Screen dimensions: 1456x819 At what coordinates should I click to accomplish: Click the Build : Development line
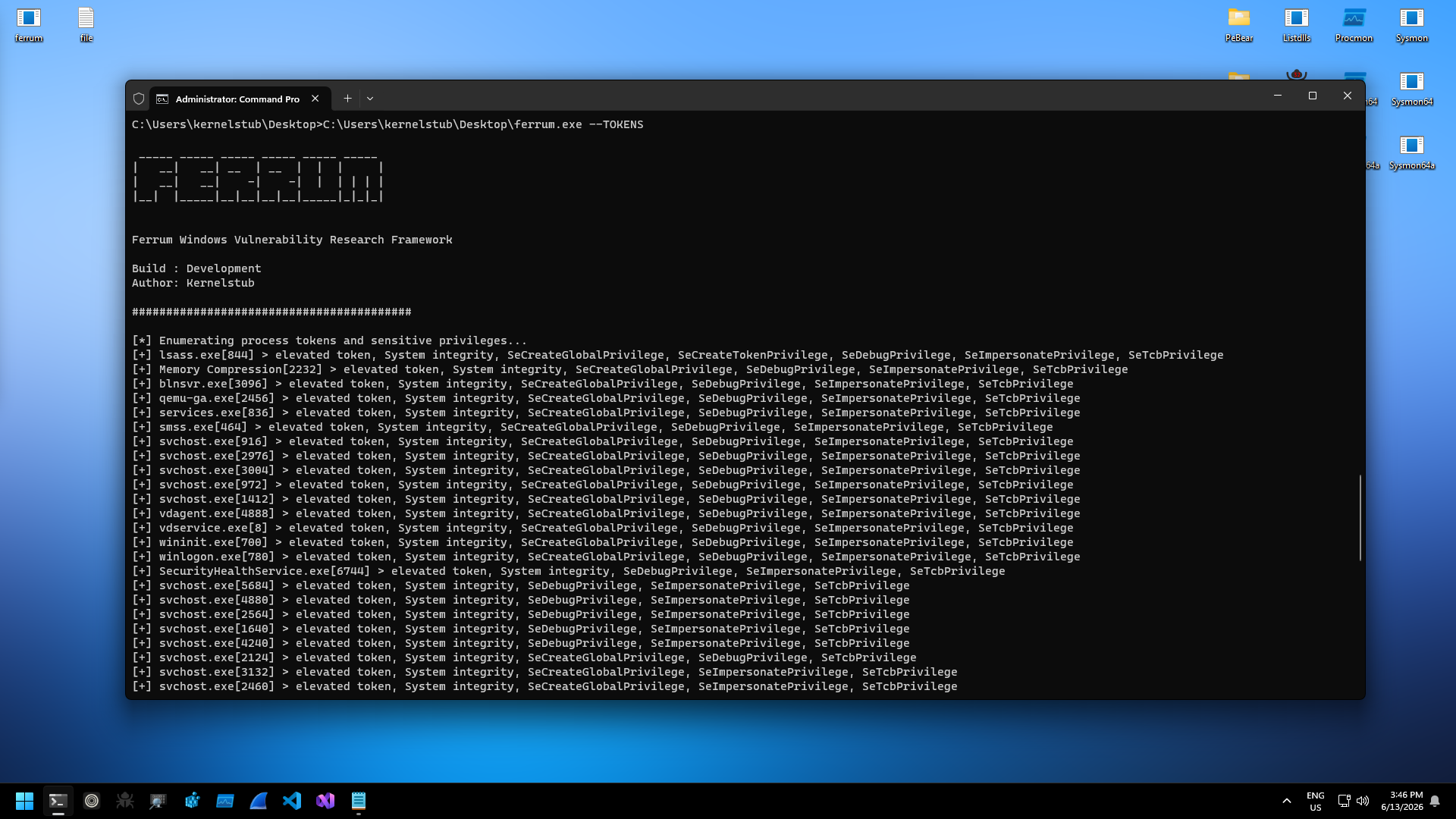196,268
